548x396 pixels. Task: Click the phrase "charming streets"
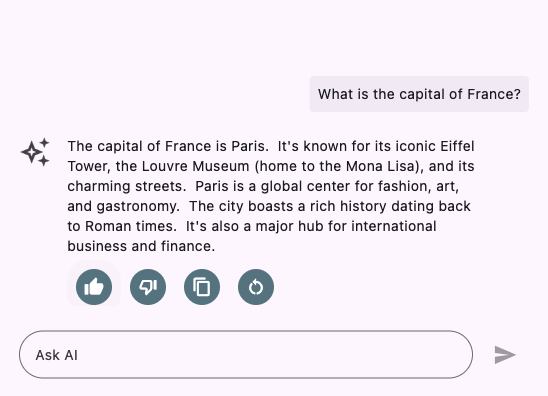[125, 186]
